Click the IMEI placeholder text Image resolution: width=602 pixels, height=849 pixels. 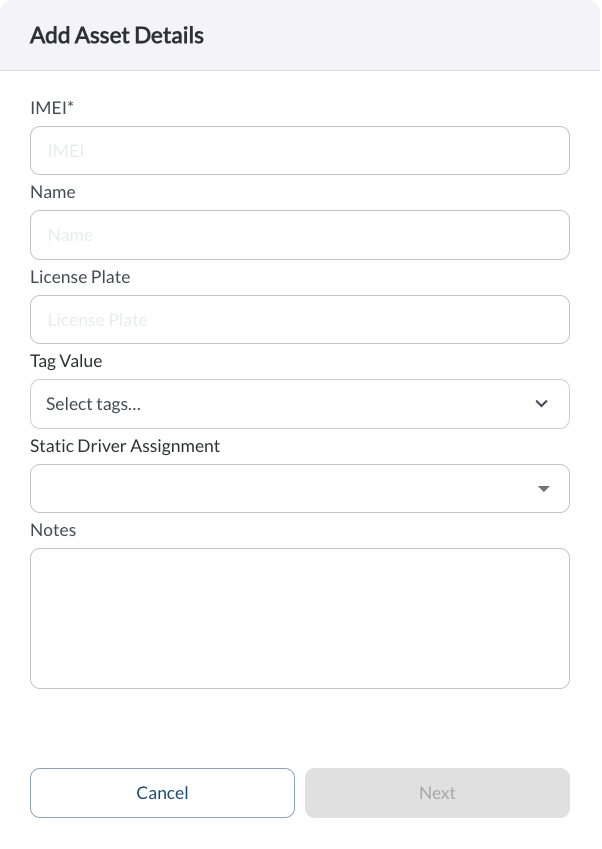(66, 151)
